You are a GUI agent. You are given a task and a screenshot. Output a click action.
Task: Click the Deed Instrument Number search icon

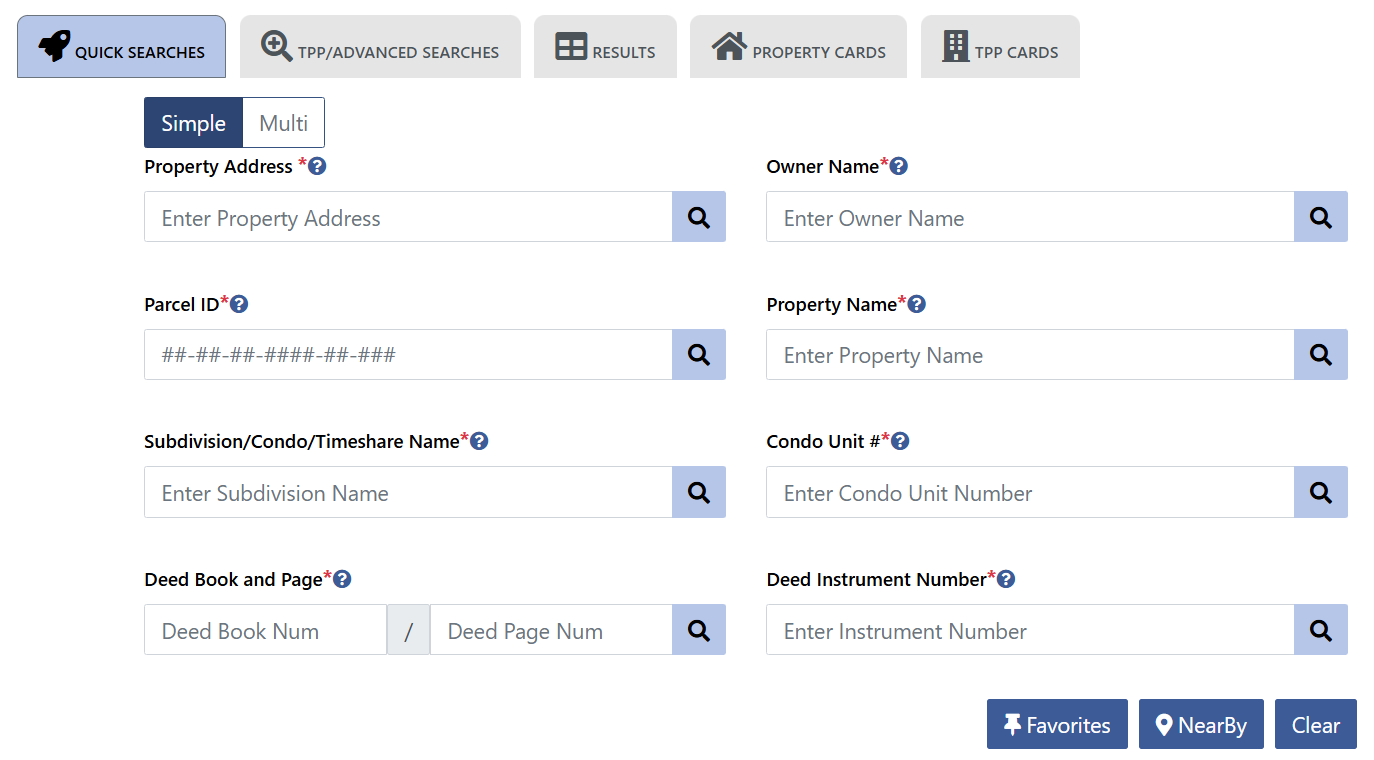click(1320, 630)
